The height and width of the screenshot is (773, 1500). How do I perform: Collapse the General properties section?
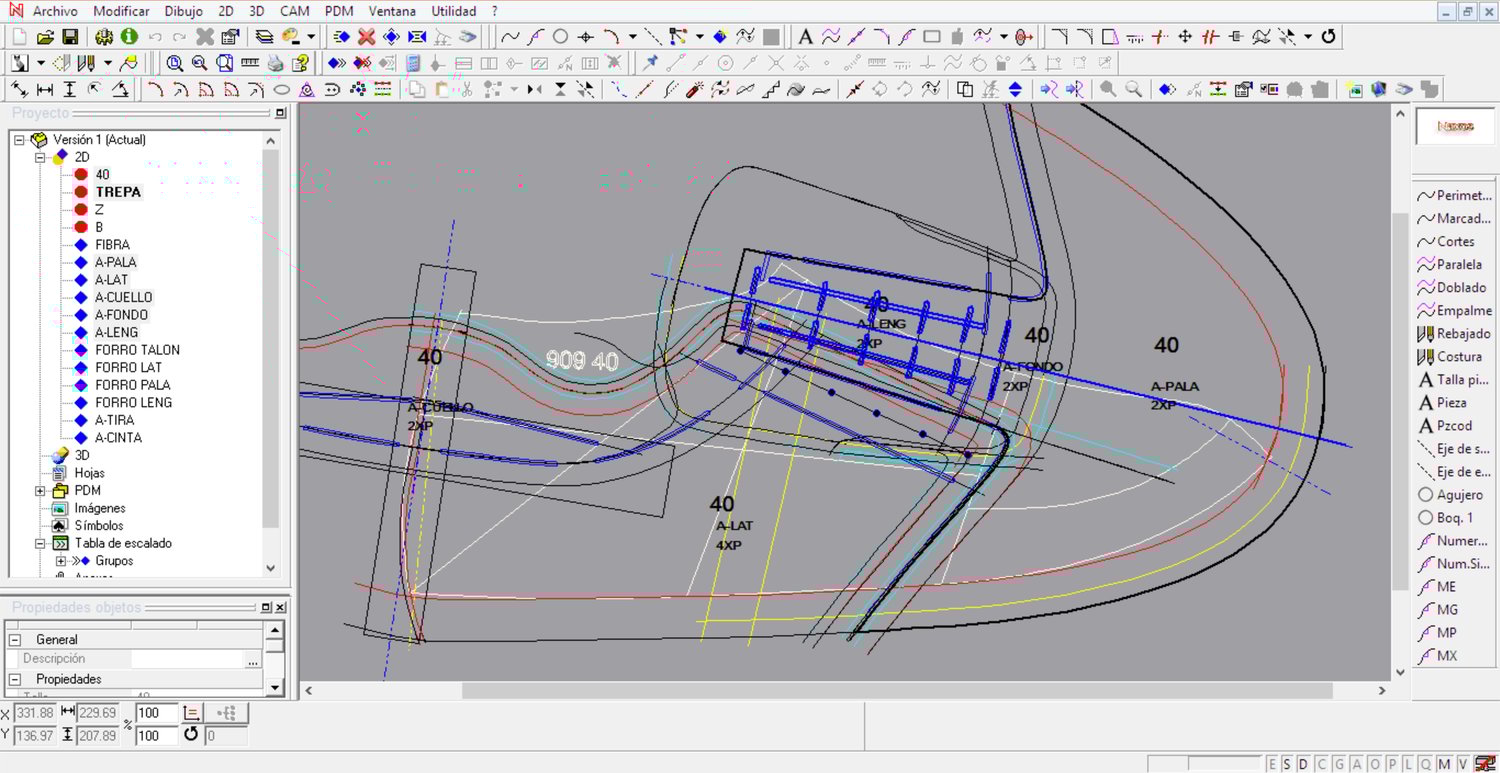15,639
